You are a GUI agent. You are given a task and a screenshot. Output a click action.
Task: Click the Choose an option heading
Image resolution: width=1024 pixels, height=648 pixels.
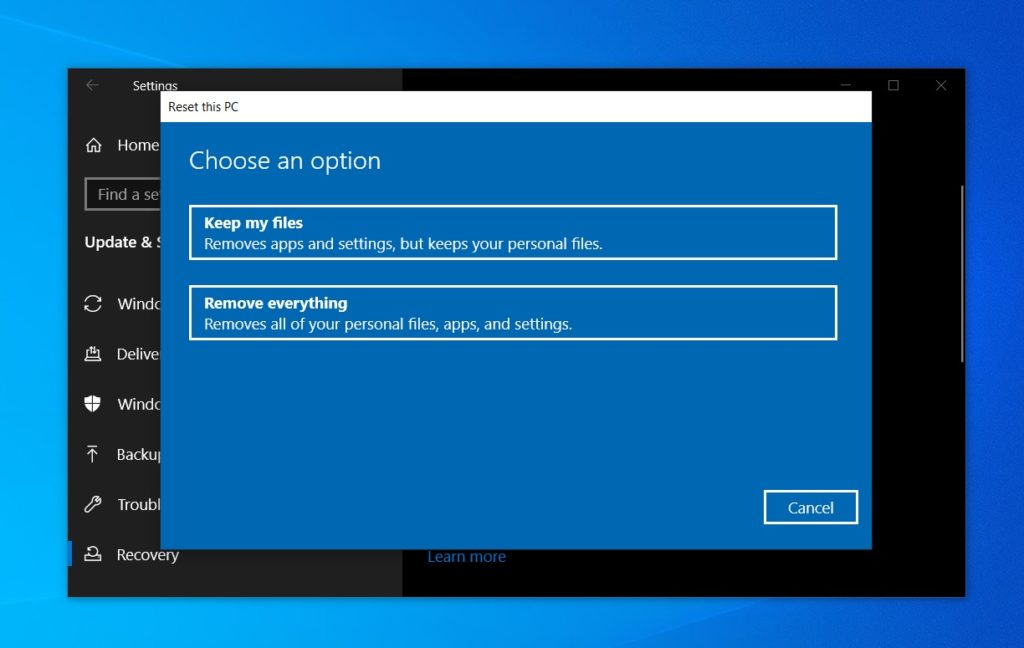pyautogui.click(x=285, y=160)
